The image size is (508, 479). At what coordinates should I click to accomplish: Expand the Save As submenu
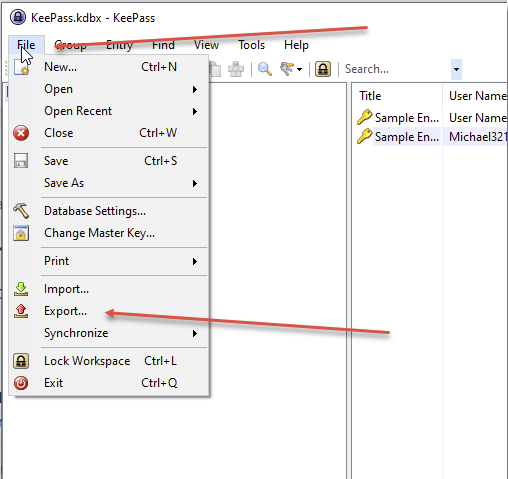110,183
